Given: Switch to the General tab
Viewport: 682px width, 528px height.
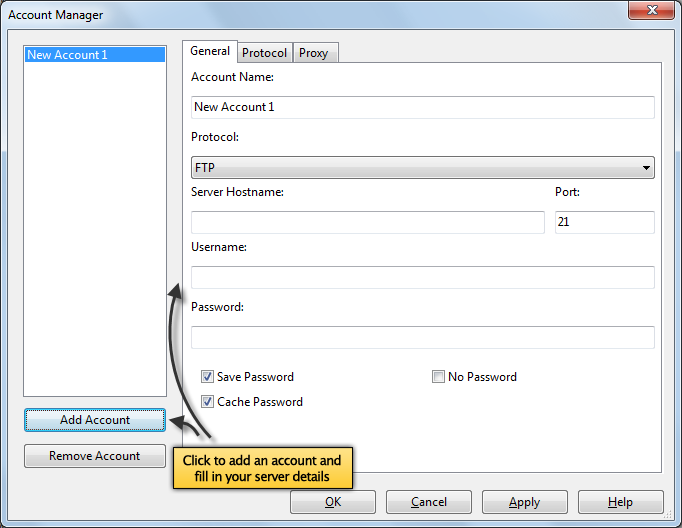Looking at the screenshot, I should [x=210, y=51].
